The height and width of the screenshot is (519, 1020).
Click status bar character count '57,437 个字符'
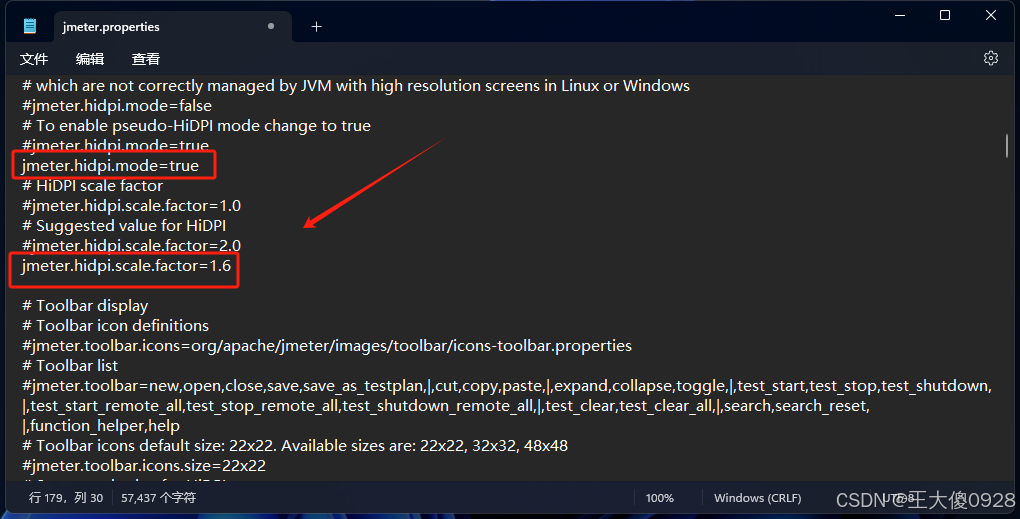(x=158, y=498)
